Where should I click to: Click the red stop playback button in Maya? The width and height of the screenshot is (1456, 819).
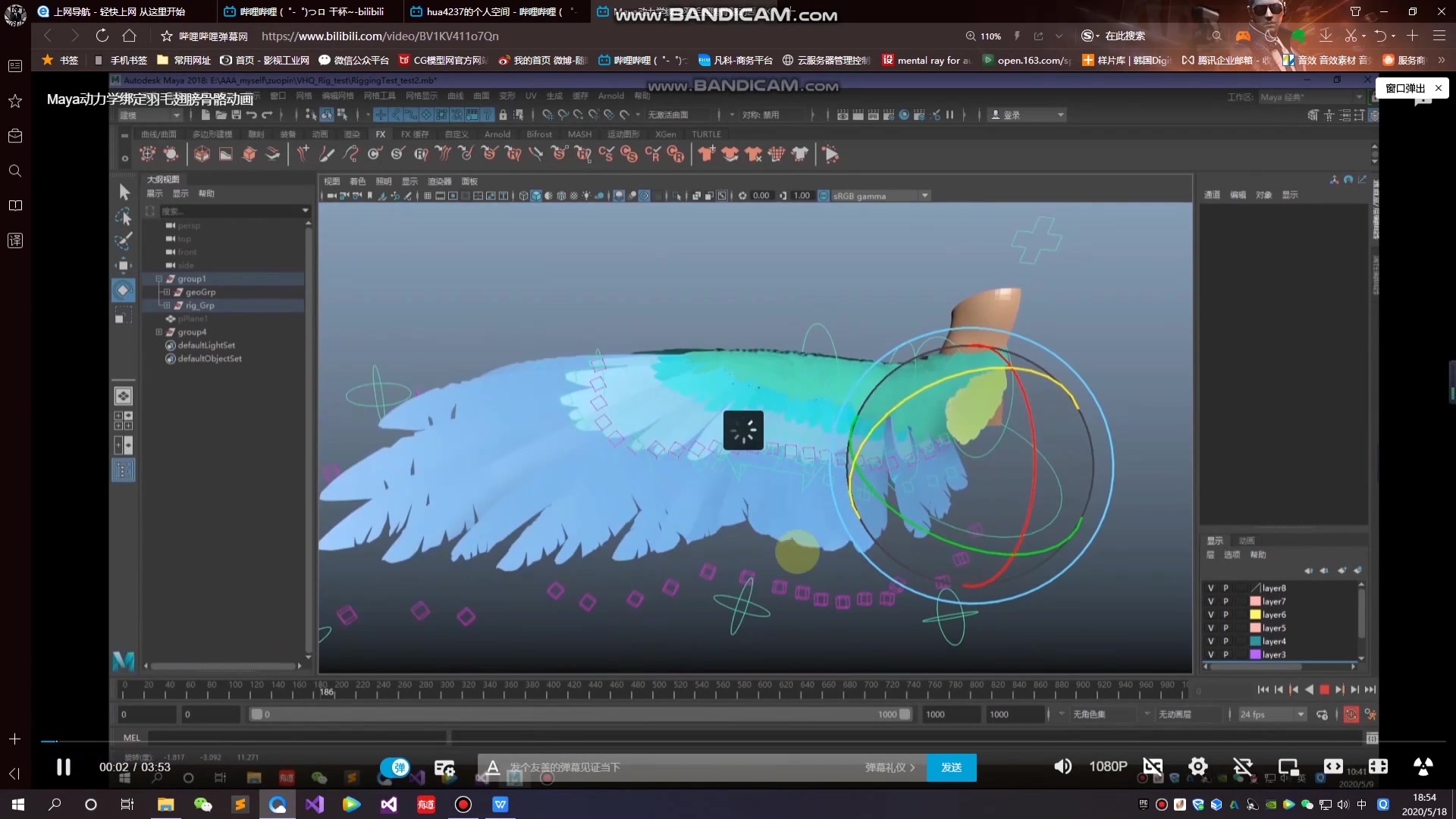point(1324,689)
